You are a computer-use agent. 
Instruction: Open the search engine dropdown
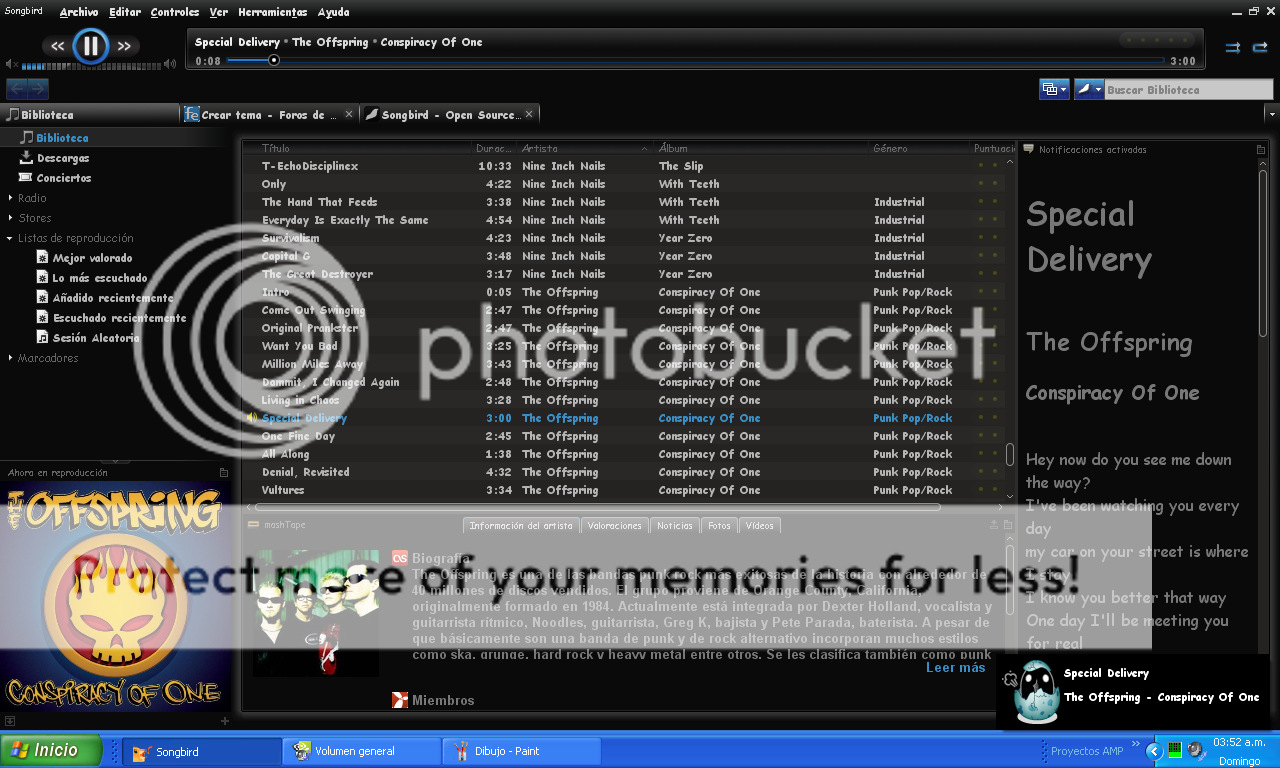pyautogui.click(x=1089, y=89)
